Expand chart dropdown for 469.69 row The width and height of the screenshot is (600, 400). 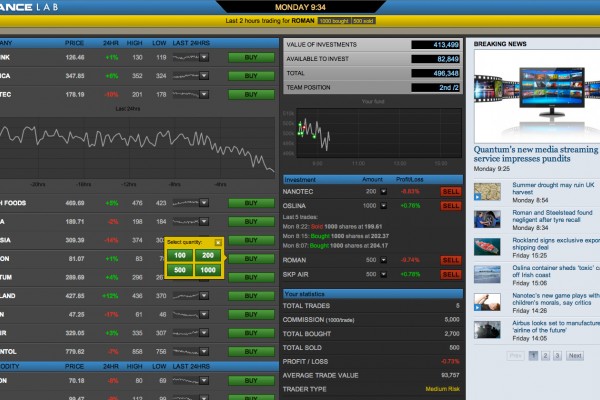tap(204, 203)
